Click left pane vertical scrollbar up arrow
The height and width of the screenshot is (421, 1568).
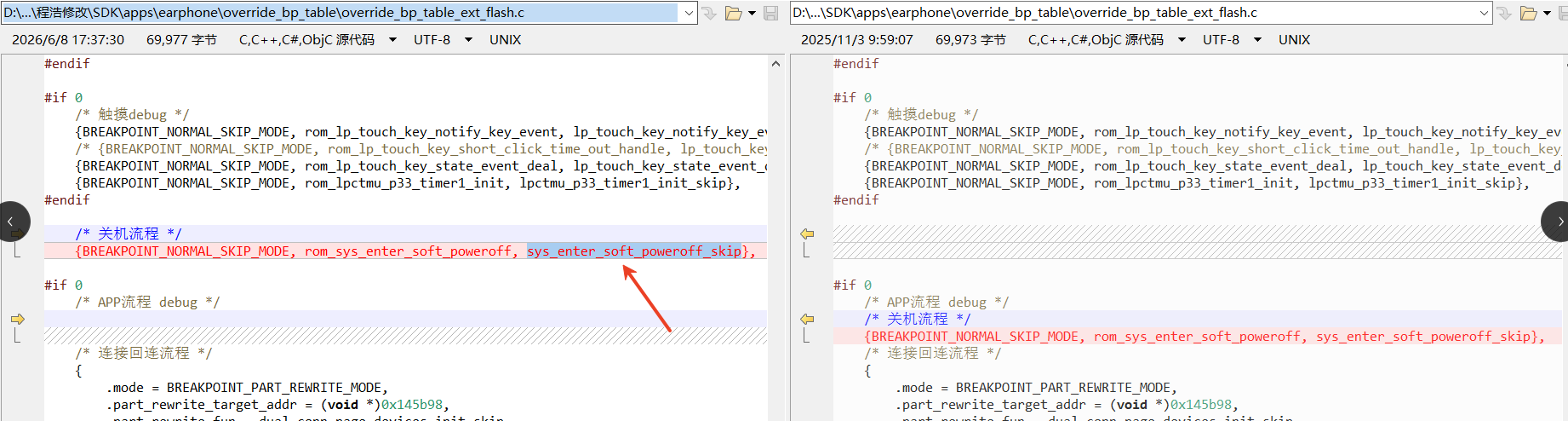775,64
